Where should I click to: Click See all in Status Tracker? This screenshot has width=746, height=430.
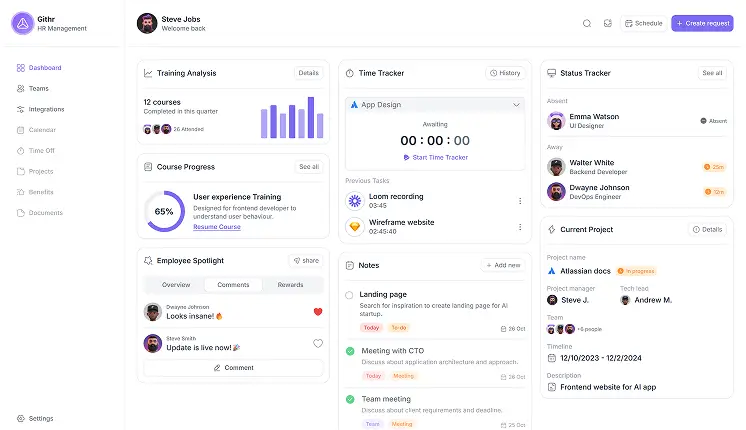(x=712, y=73)
